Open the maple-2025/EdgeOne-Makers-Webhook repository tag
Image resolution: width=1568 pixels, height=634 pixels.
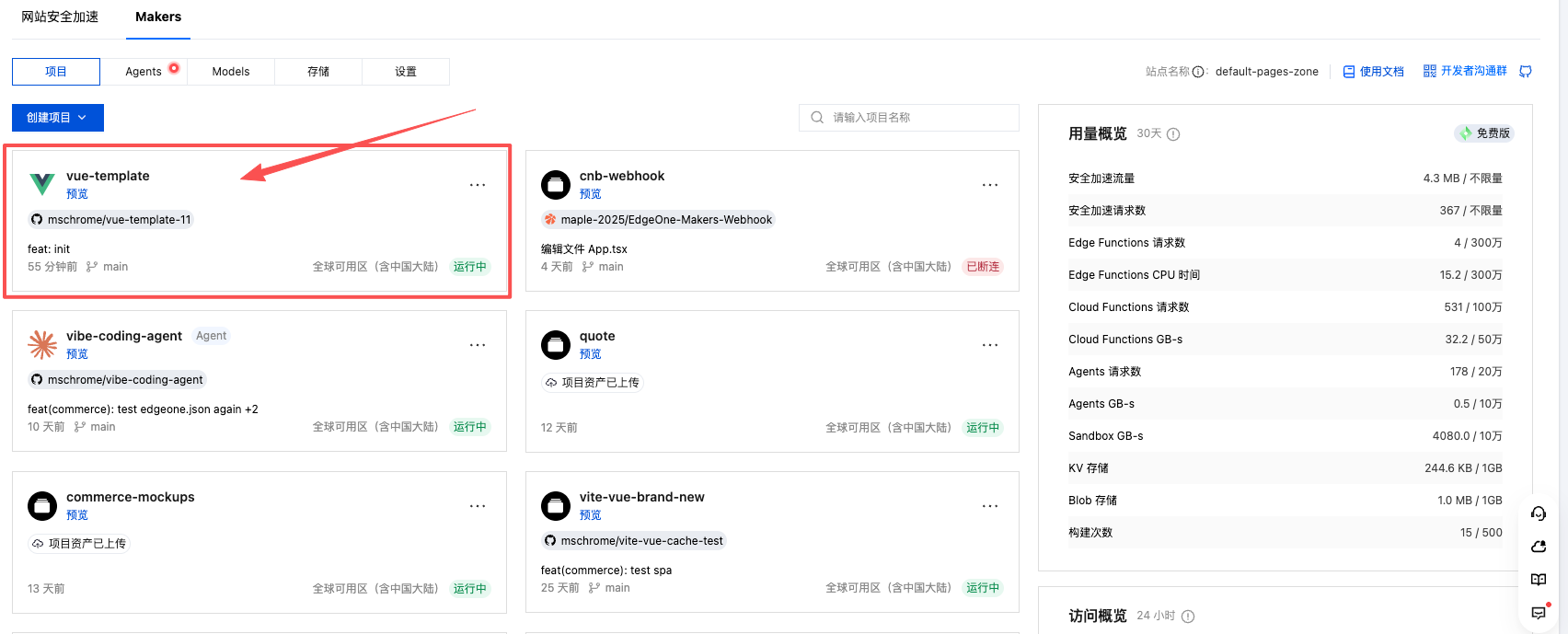pyautogui.click(x=659, y=220)
